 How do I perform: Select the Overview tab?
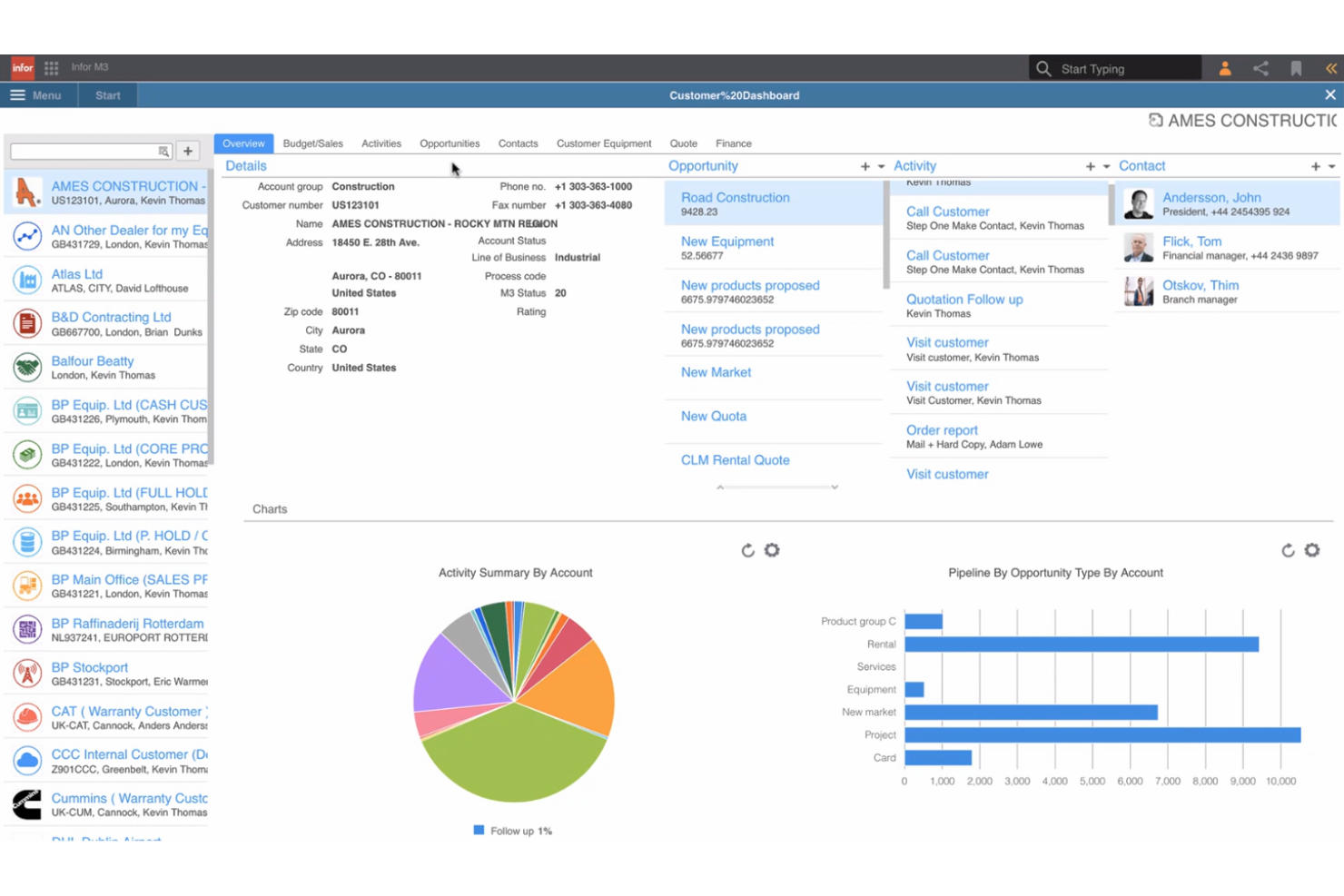click(243, 143)
